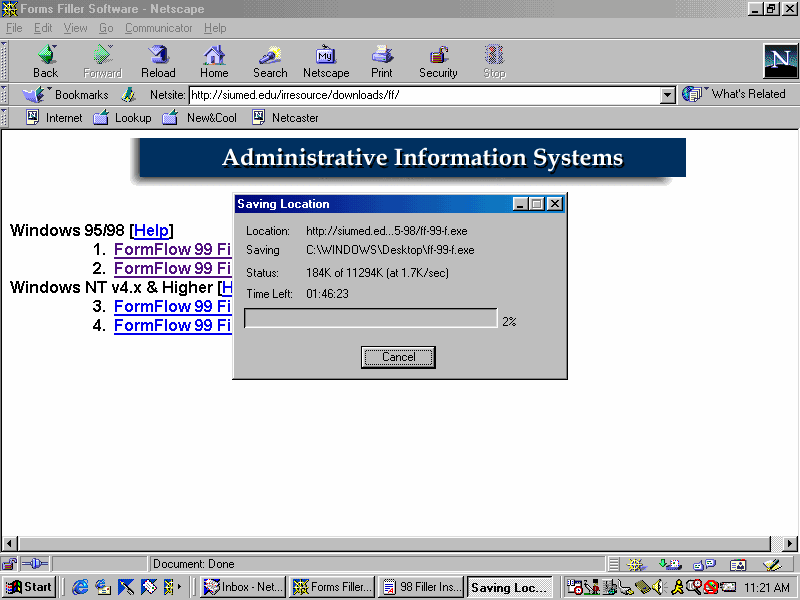800x600 pixels.
Task: Click the Windows 95/98 Help link
Action: coord(152,231)
